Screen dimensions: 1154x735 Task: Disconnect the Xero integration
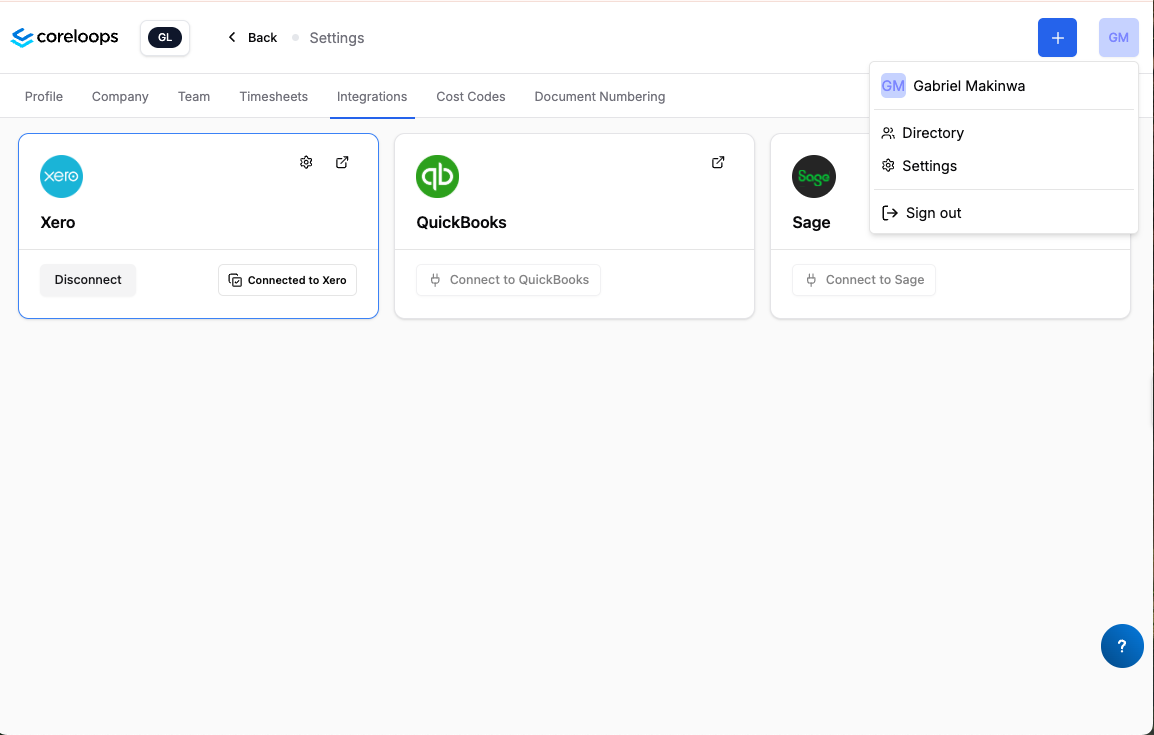[x=88, y=280]
